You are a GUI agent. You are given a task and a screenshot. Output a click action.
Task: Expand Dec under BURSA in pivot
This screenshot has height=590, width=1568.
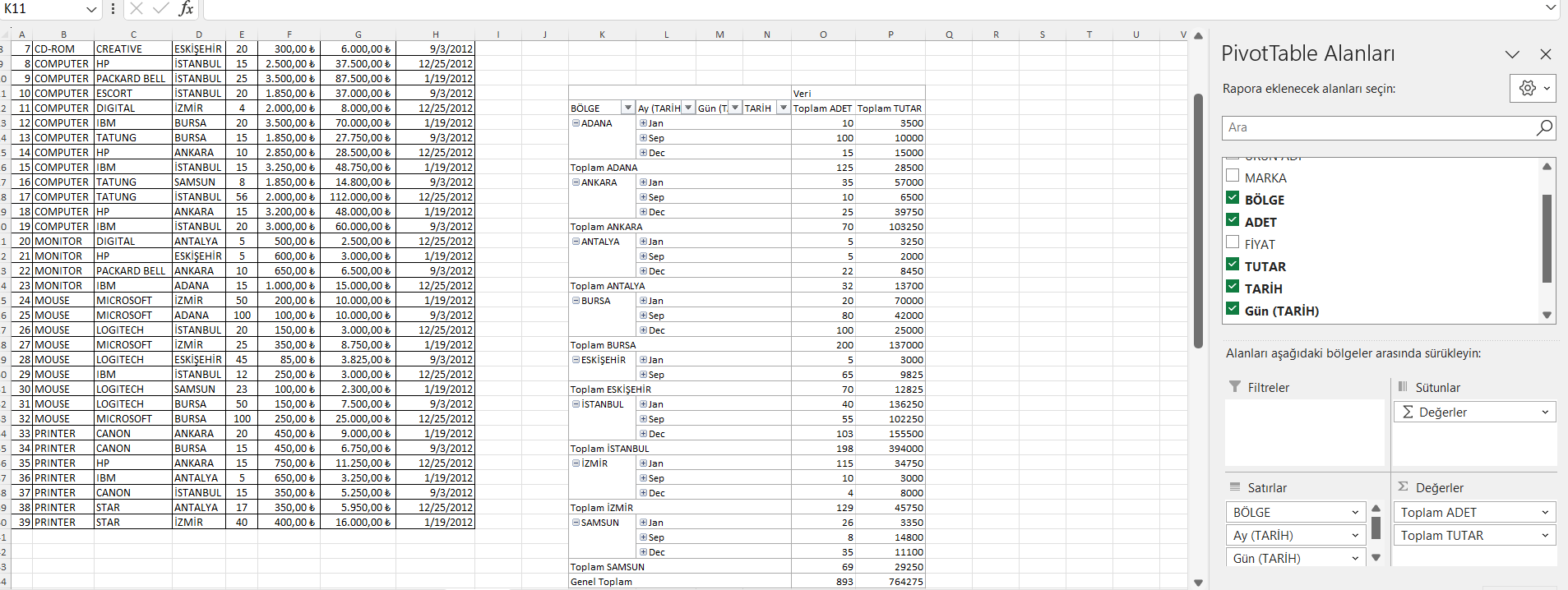point(644,330)
